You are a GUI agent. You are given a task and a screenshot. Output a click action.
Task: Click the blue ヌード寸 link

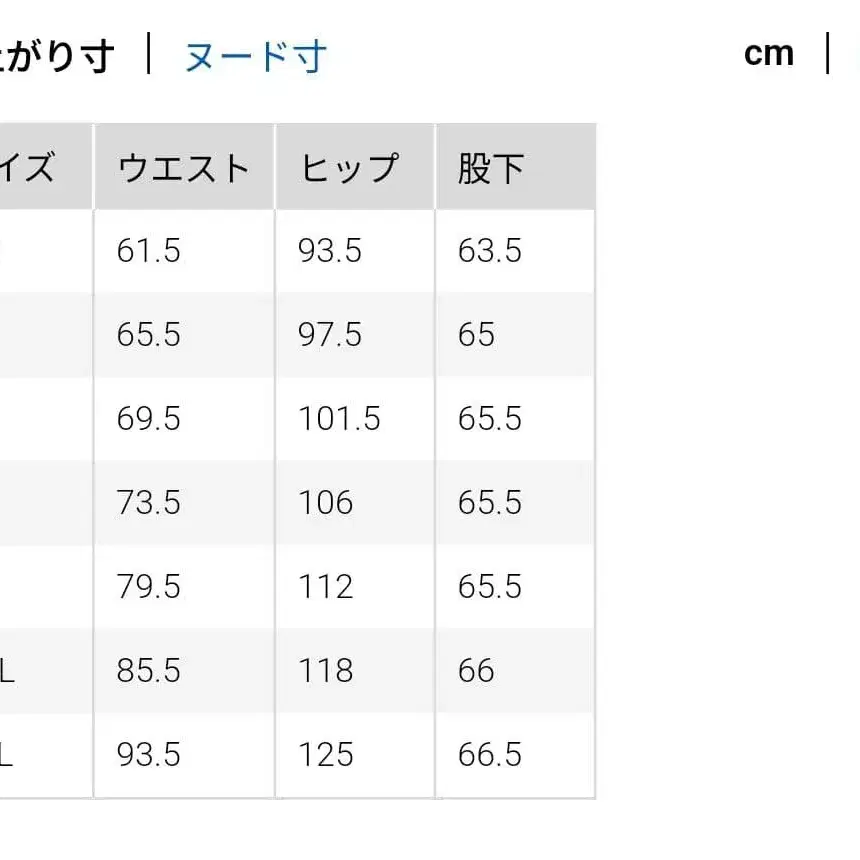[x=253, y=57]
